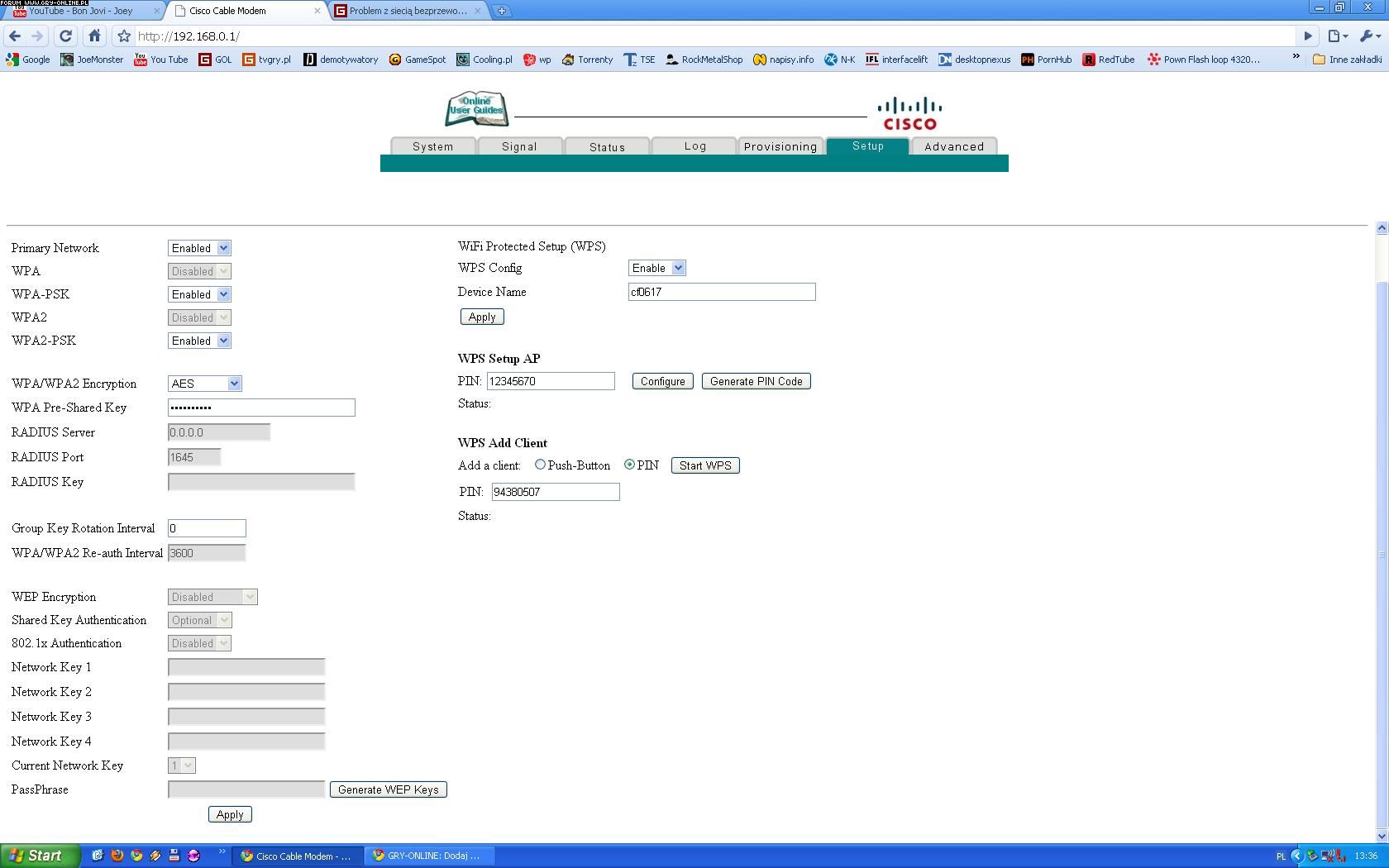This screenshot has width=1389, height=868.
Task: Click the Home icon in browser toolbar
Action: click(x=94, y=36)
